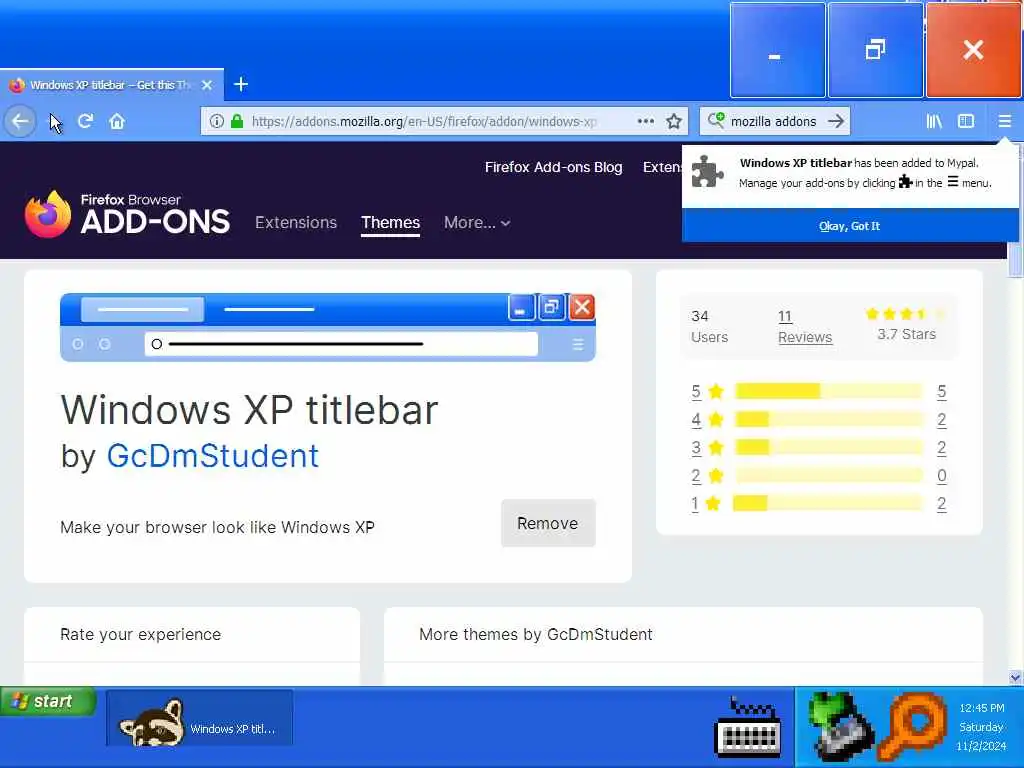Go back with the browser back arrow
This screenshot has height=768, width=1024.
20,121
